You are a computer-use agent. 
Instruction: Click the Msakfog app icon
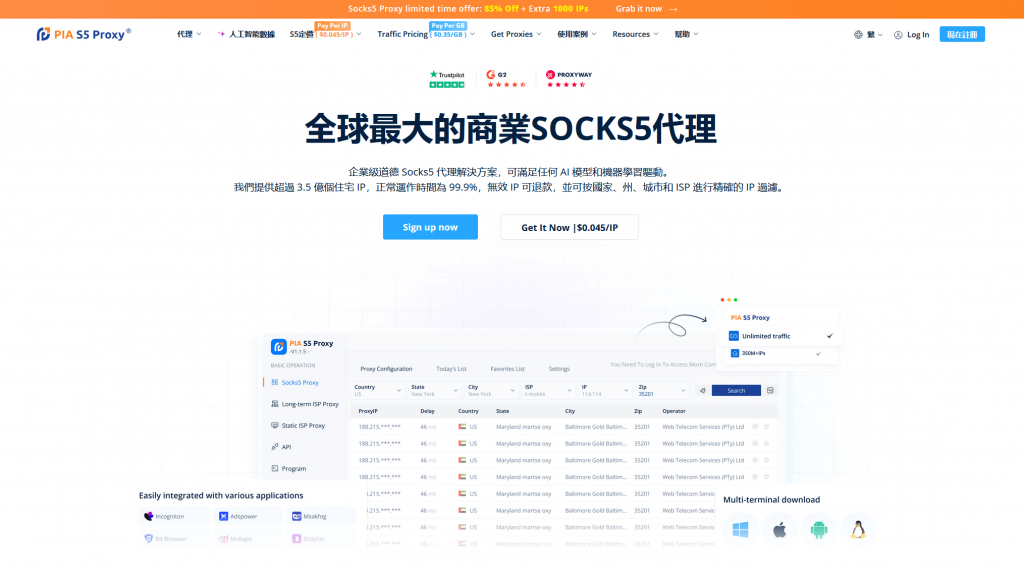(x=296, y=516)
